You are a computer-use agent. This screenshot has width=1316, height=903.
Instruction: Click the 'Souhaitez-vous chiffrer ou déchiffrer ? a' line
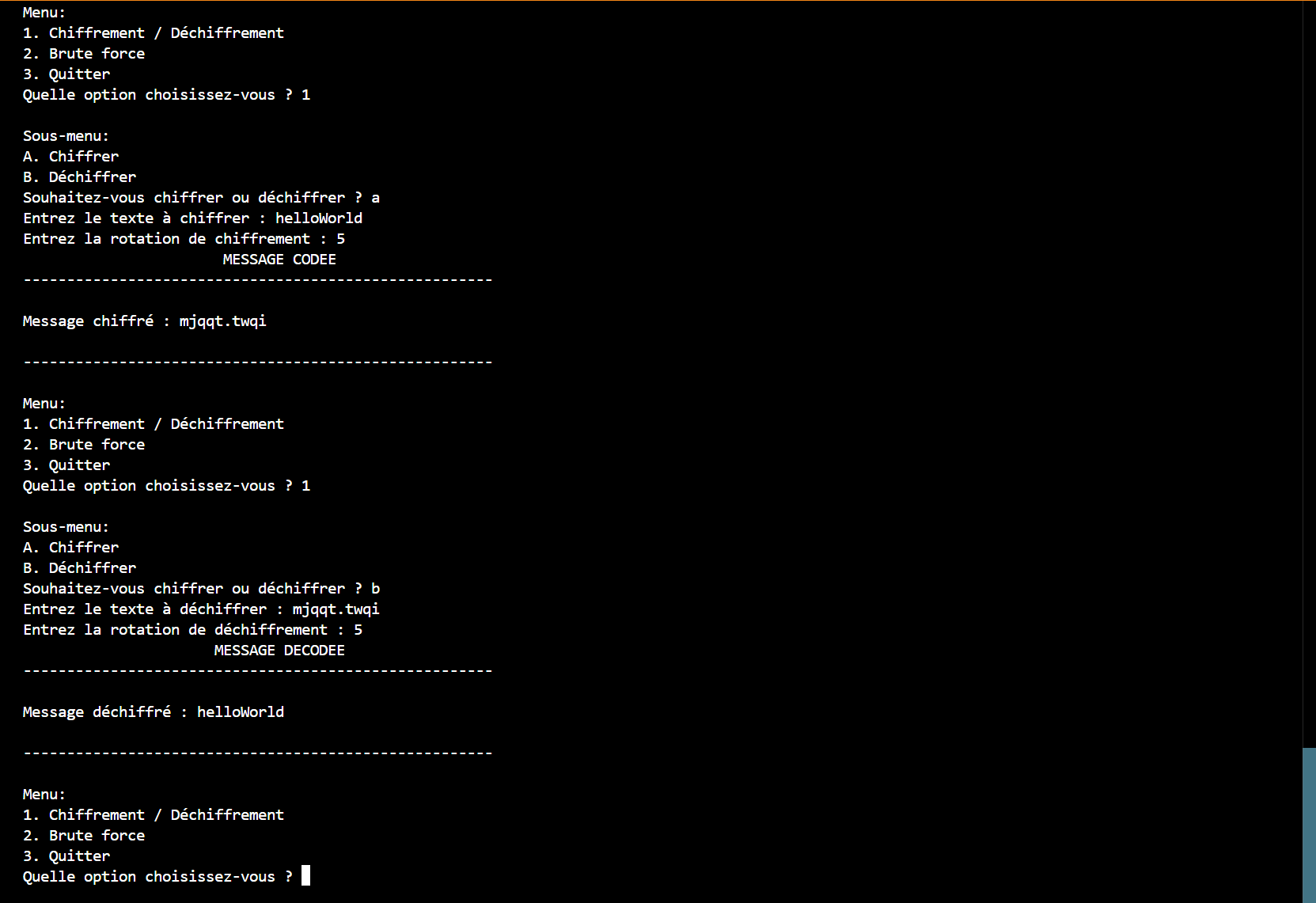201,198
